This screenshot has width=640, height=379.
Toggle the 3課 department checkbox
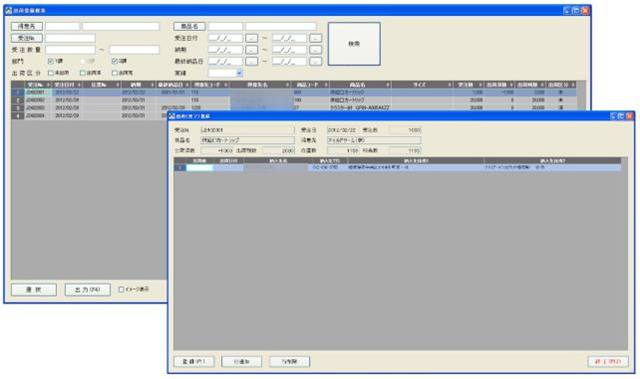(x=115, y=61)
